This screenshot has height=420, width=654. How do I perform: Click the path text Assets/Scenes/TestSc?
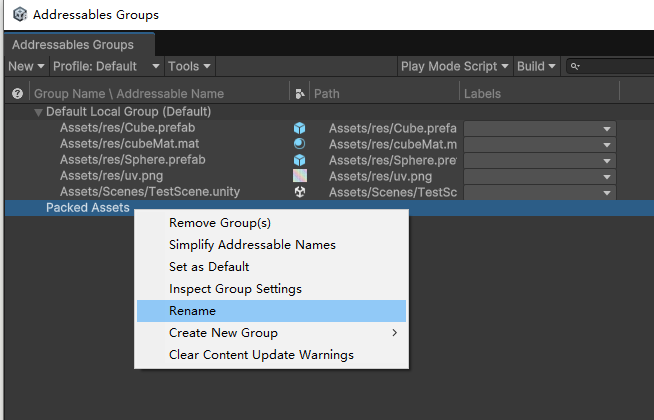[x=392, y=192]
